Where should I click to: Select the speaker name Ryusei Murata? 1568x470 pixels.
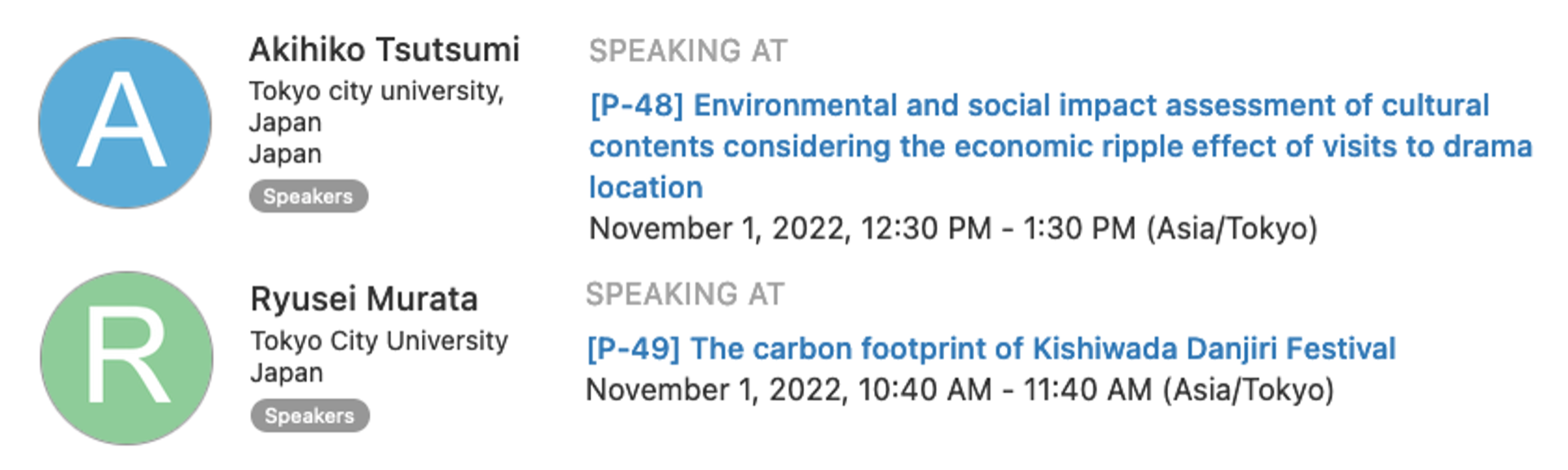click(x=364, y=299)
